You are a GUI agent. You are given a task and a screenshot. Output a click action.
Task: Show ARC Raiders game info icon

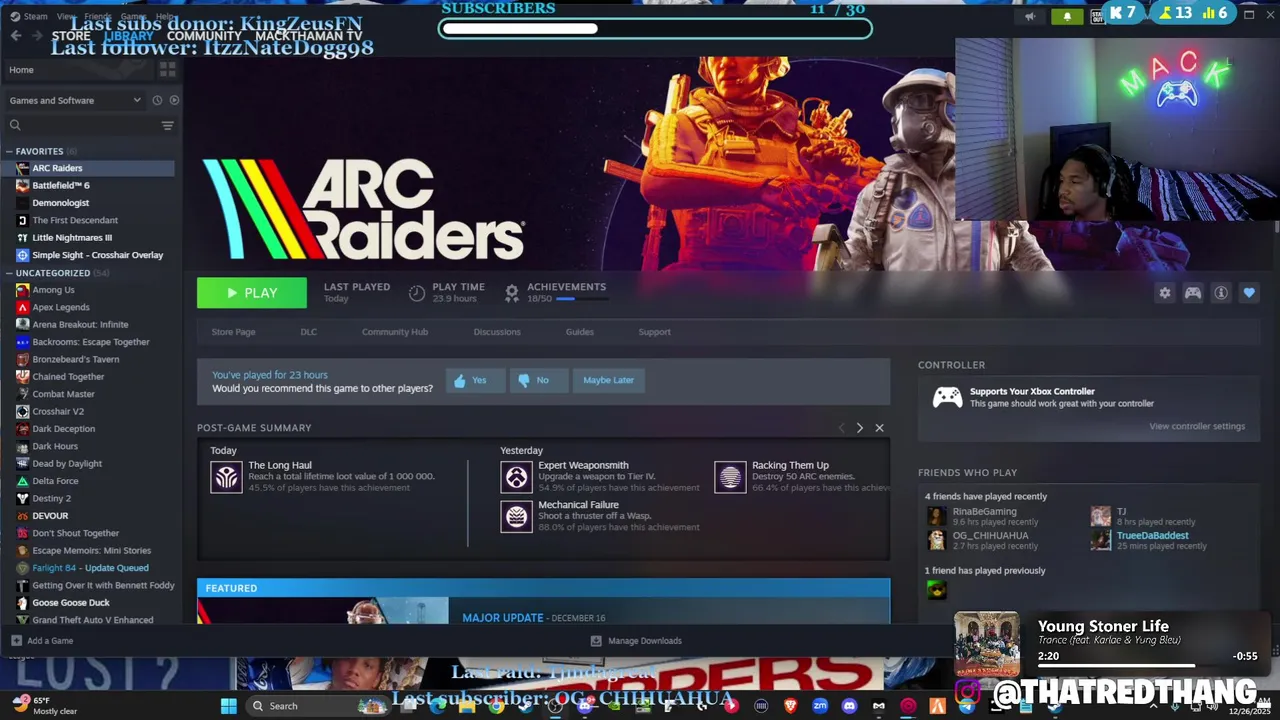[1221, 293]
